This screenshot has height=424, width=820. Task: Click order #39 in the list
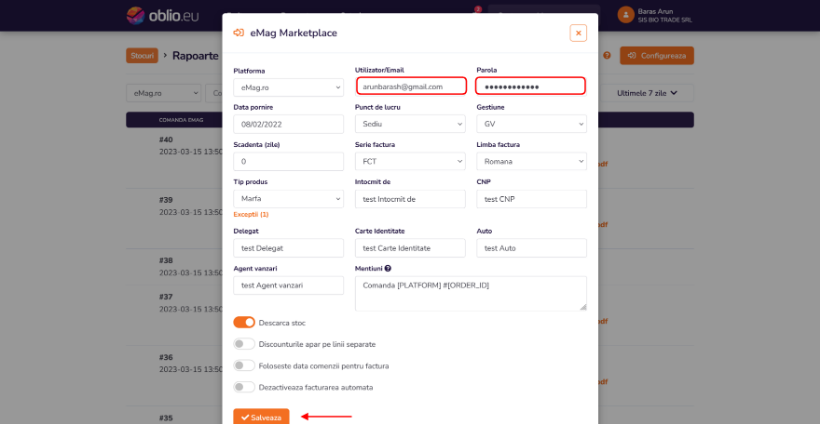click(x=166, y=200)
